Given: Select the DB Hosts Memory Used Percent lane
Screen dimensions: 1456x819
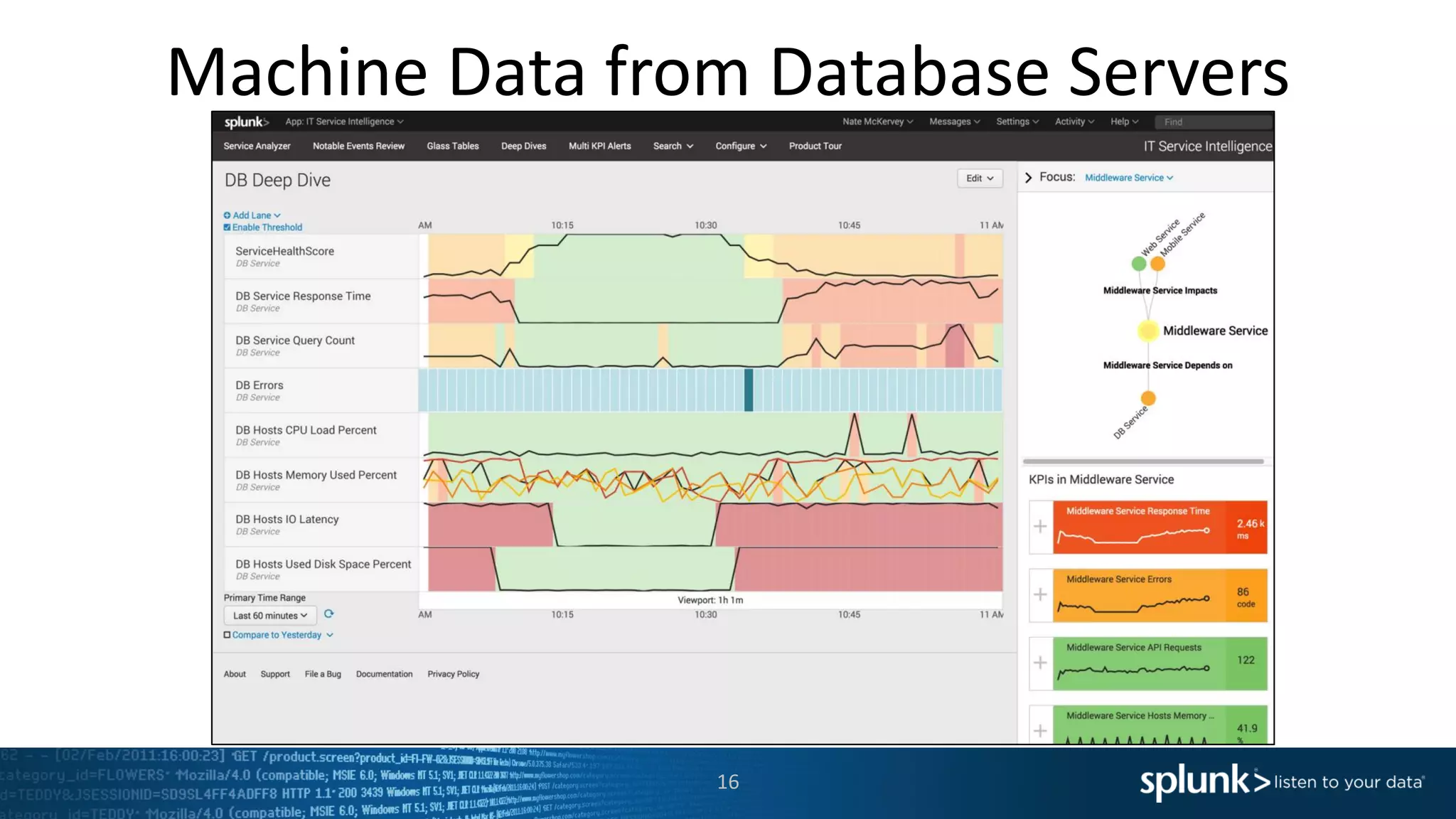Looking at the screenshot, I should pyautogui.click(x=321, y=480).
